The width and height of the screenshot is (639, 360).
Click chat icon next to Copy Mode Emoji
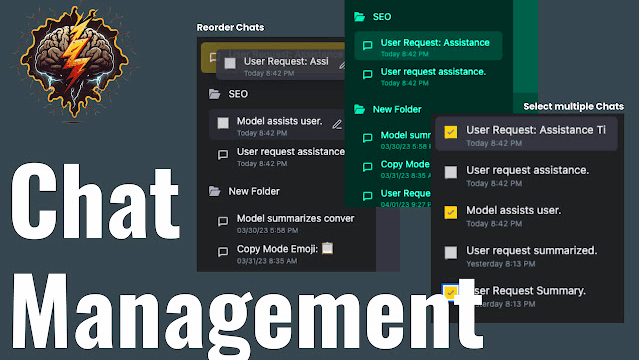223,252
